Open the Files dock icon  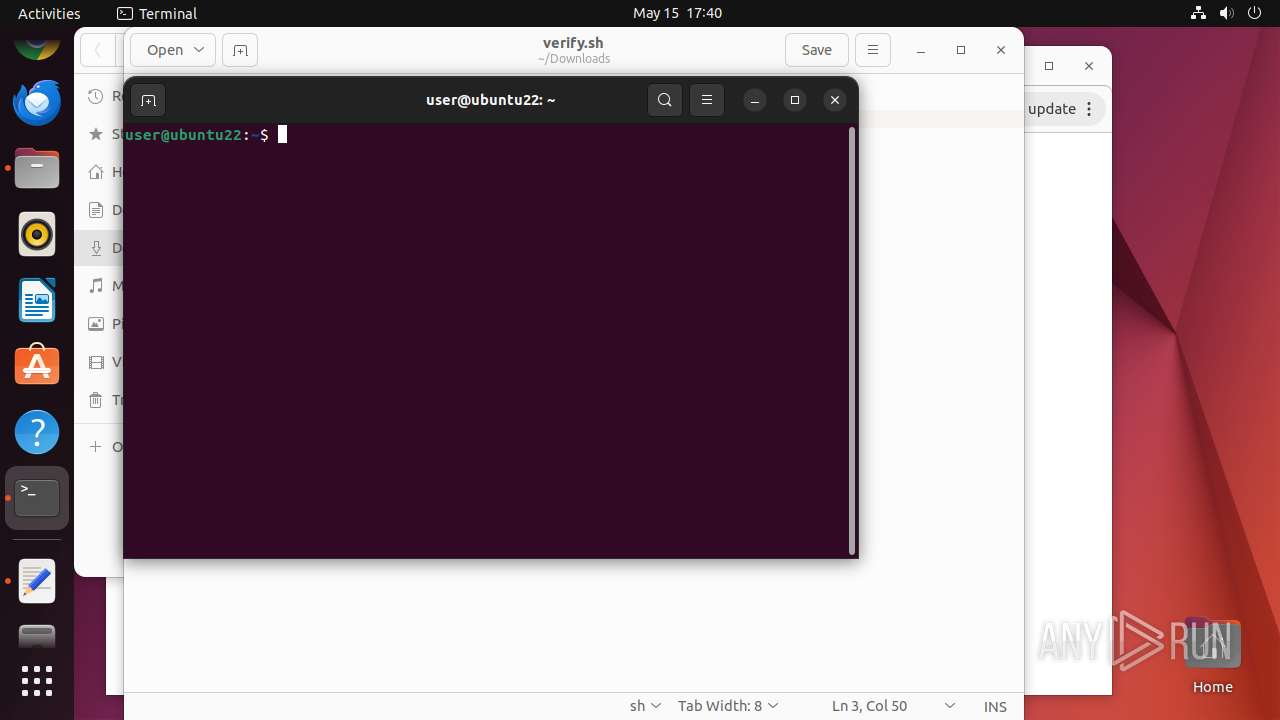tap(37, 168)
